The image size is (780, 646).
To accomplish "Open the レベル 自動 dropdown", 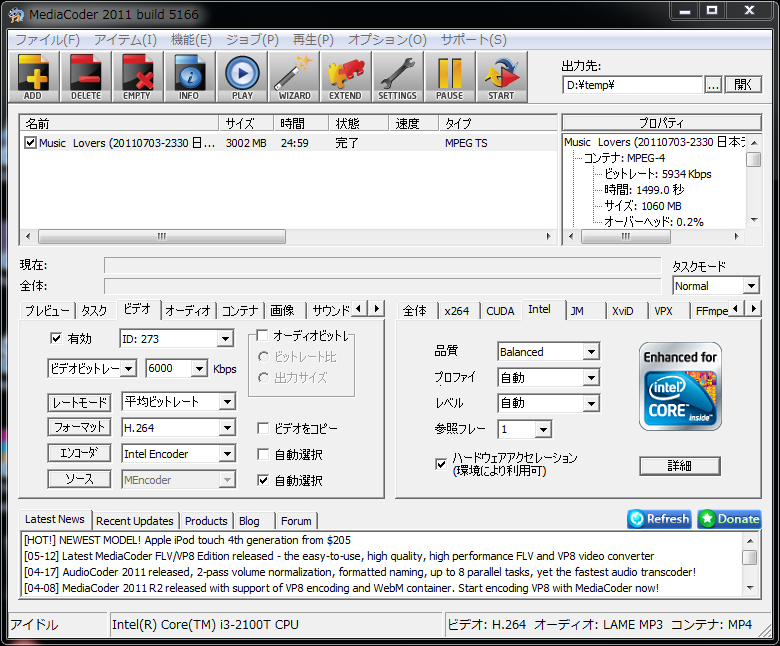I will pos(591,403).
